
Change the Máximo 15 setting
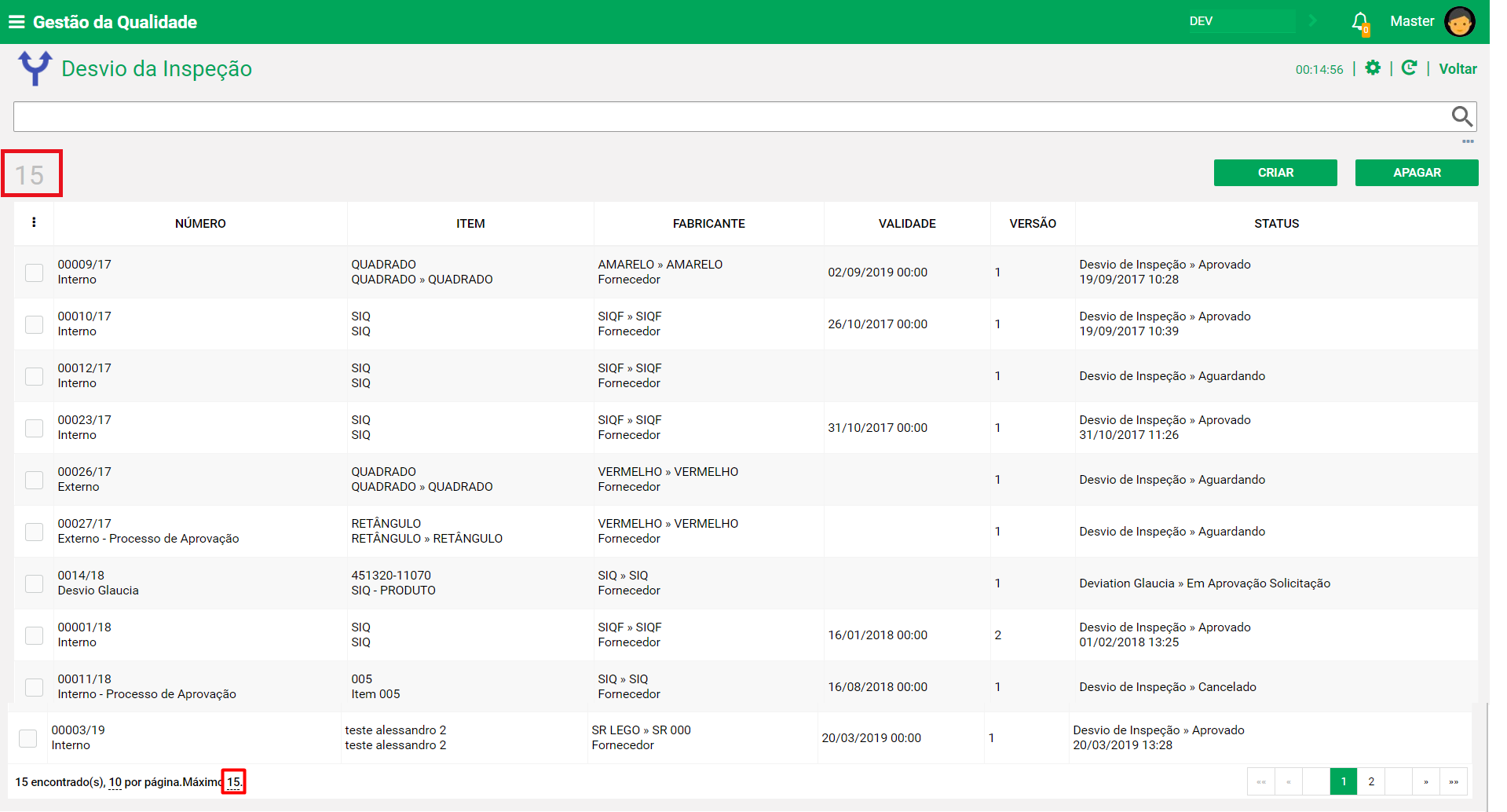(234, 782)
